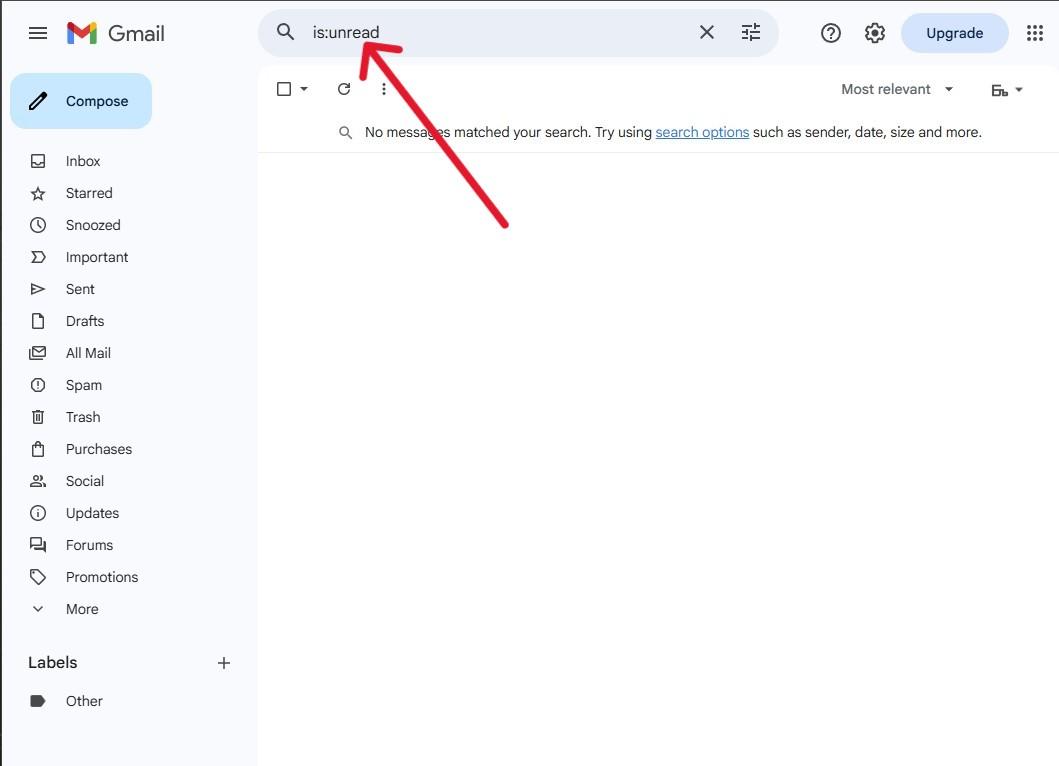This screenshot has height=766, width=1059.
Task: Click the Upgrade button
Action: pyautogui.click(x=954, y=33)
